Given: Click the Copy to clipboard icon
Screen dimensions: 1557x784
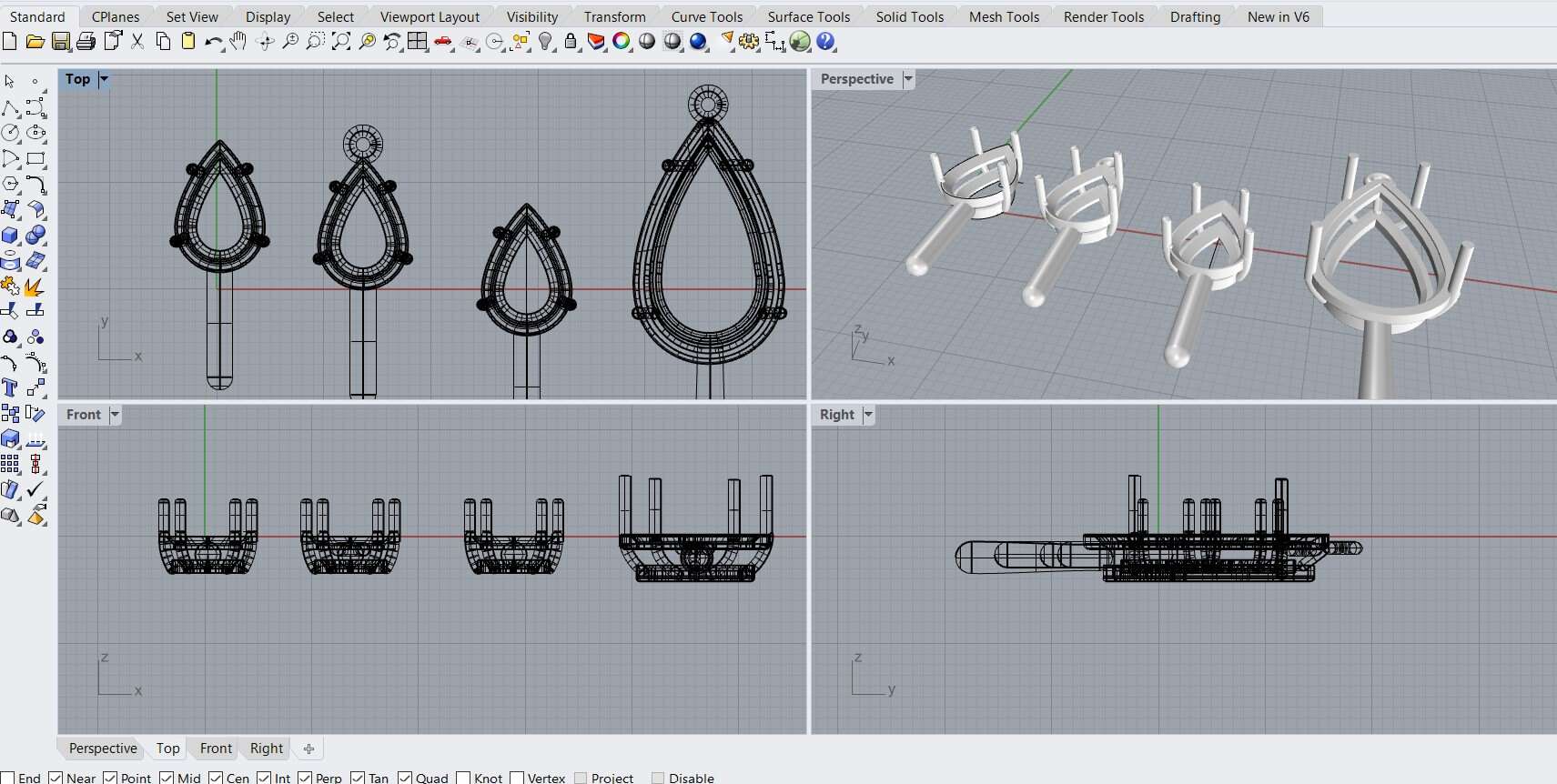Looking at the screenshot, I should point(163,41).
